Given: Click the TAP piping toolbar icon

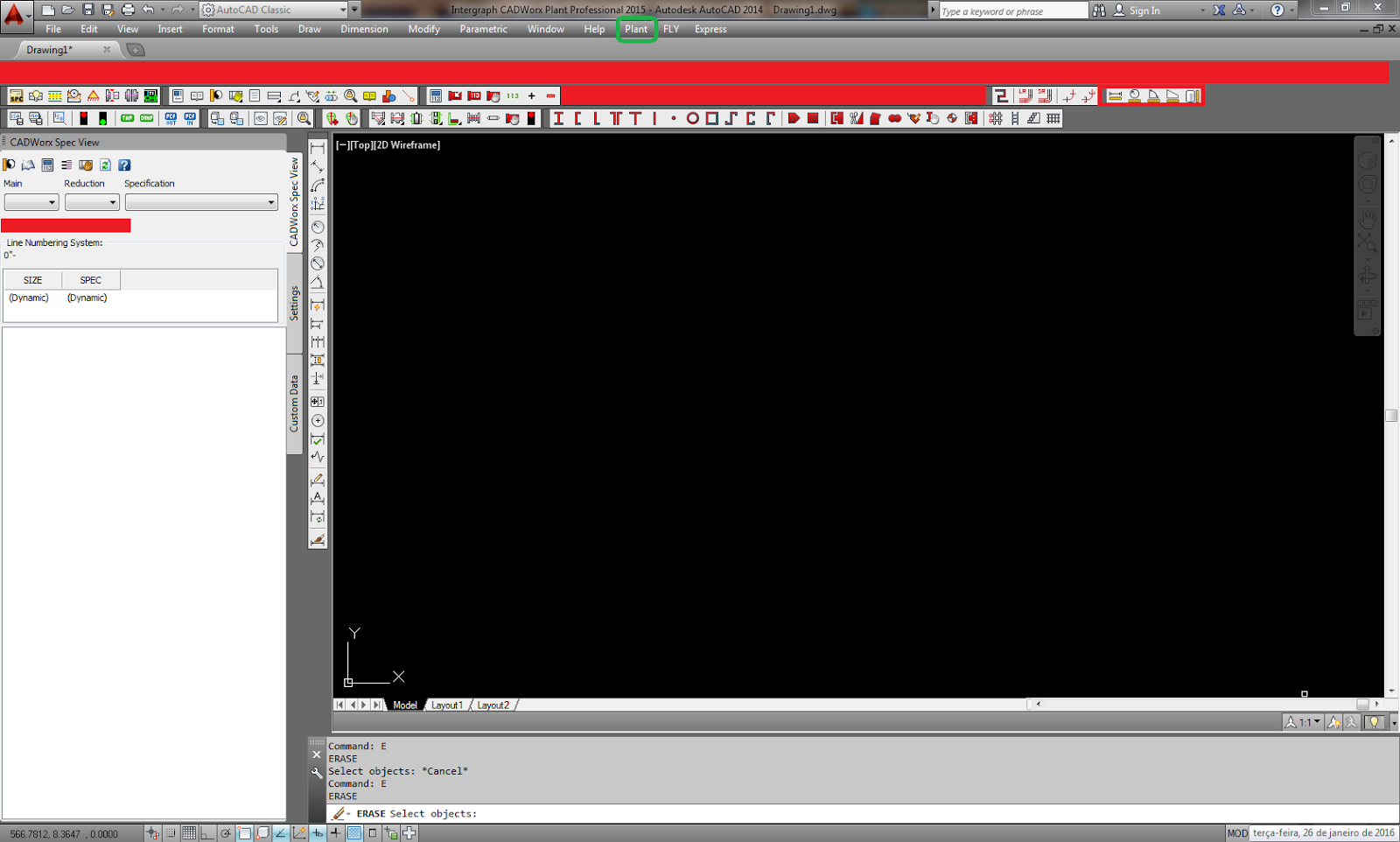Looking at the screenshot, I should pyautogui.click(x=128, y=118).
